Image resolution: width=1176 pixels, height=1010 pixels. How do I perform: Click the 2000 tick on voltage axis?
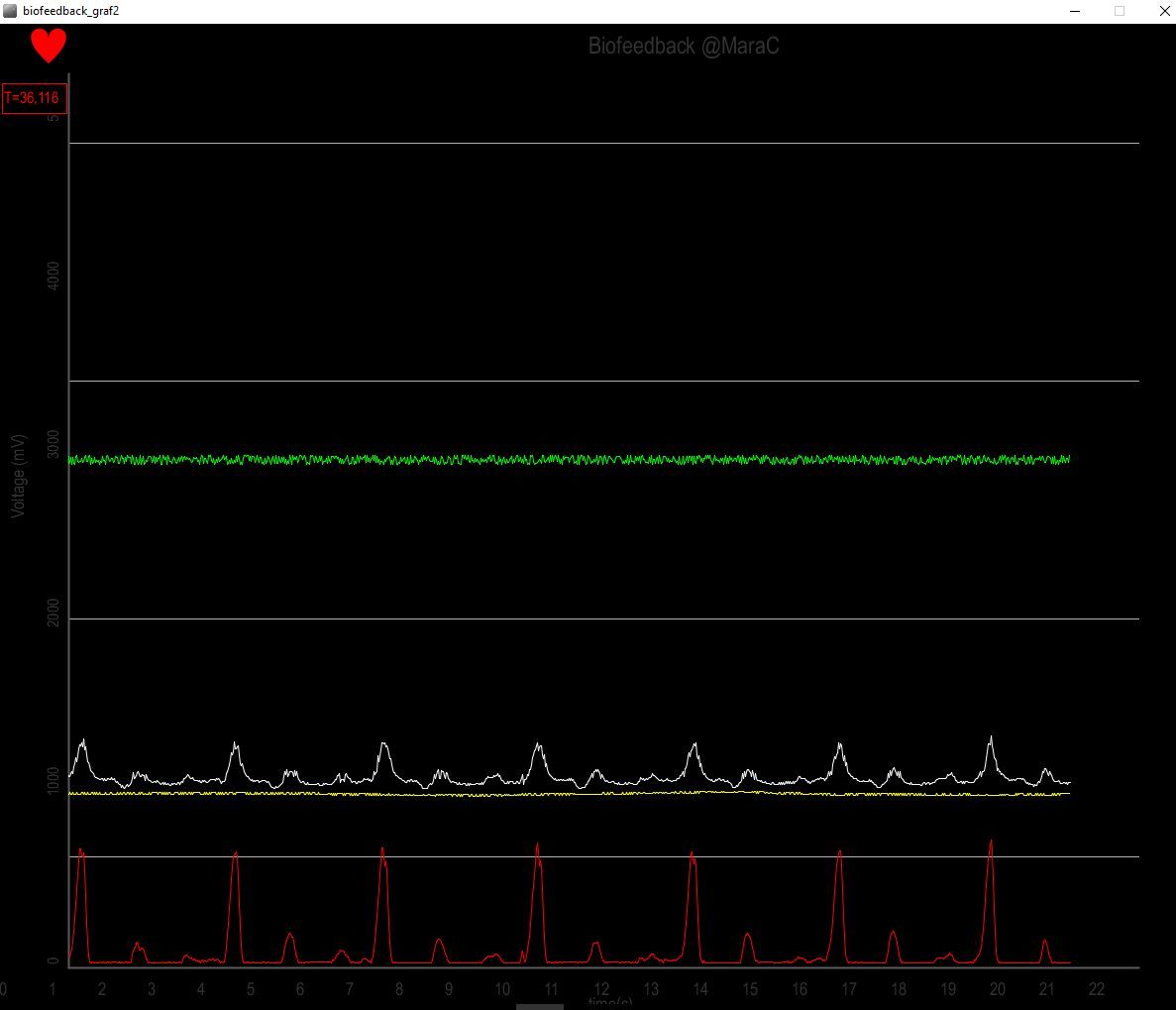pyautogui.click(x=53, y=613)
